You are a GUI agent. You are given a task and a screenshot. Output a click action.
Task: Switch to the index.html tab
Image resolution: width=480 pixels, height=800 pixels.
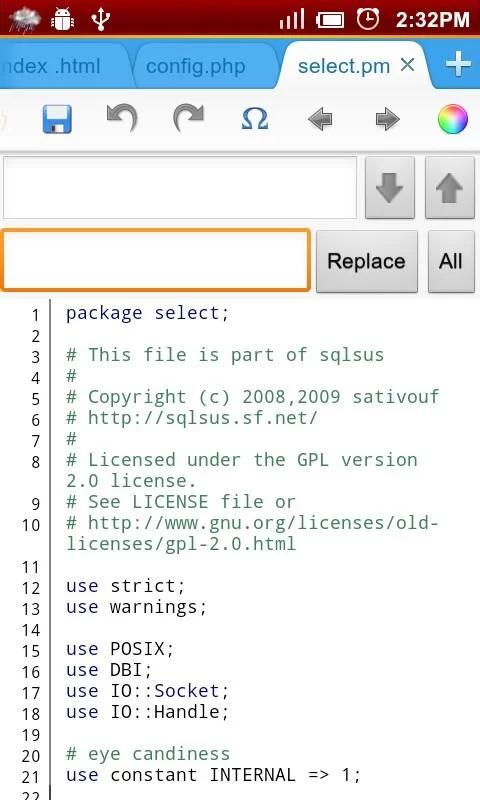54,66
